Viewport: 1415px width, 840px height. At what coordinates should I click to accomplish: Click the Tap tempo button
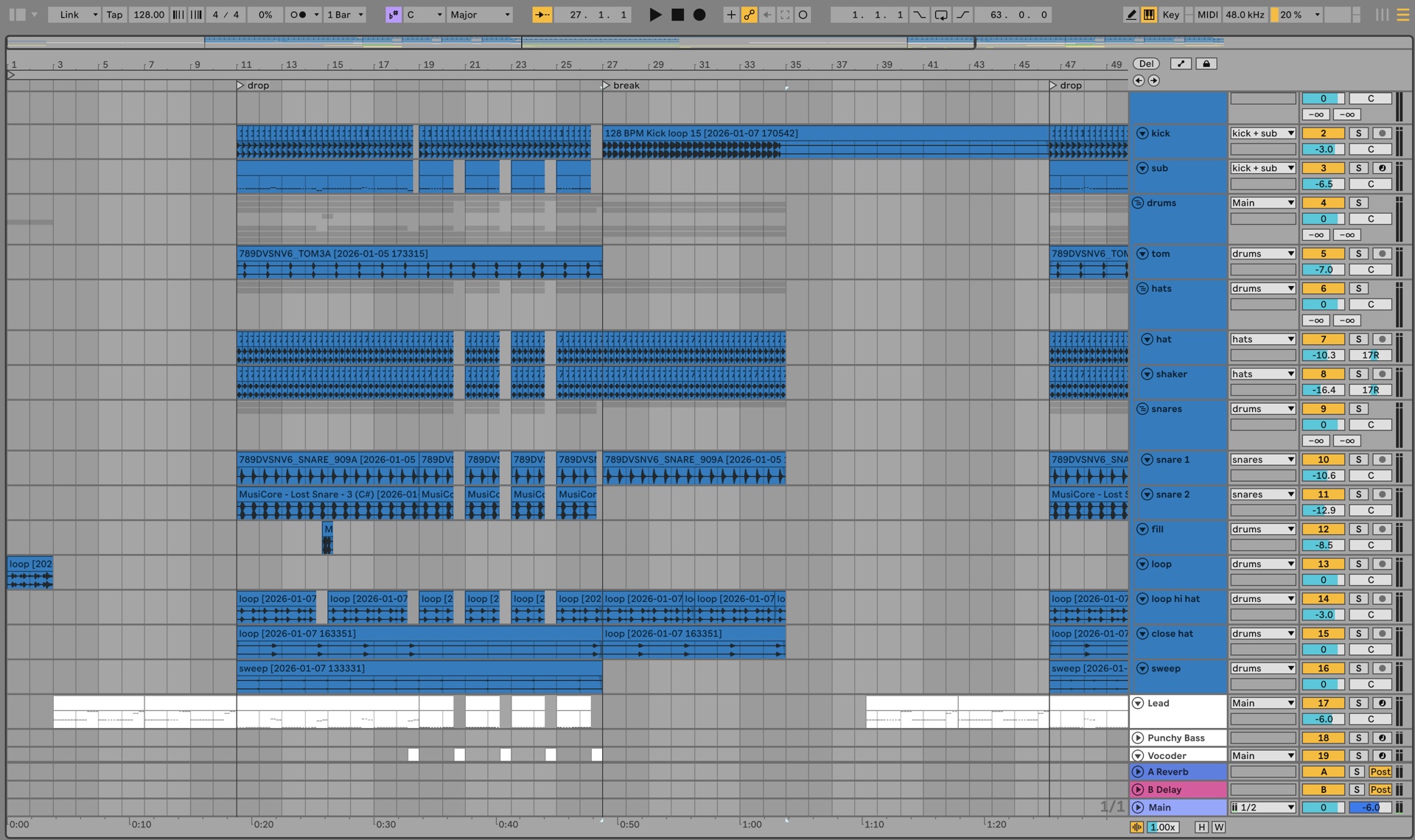point(114,15)
